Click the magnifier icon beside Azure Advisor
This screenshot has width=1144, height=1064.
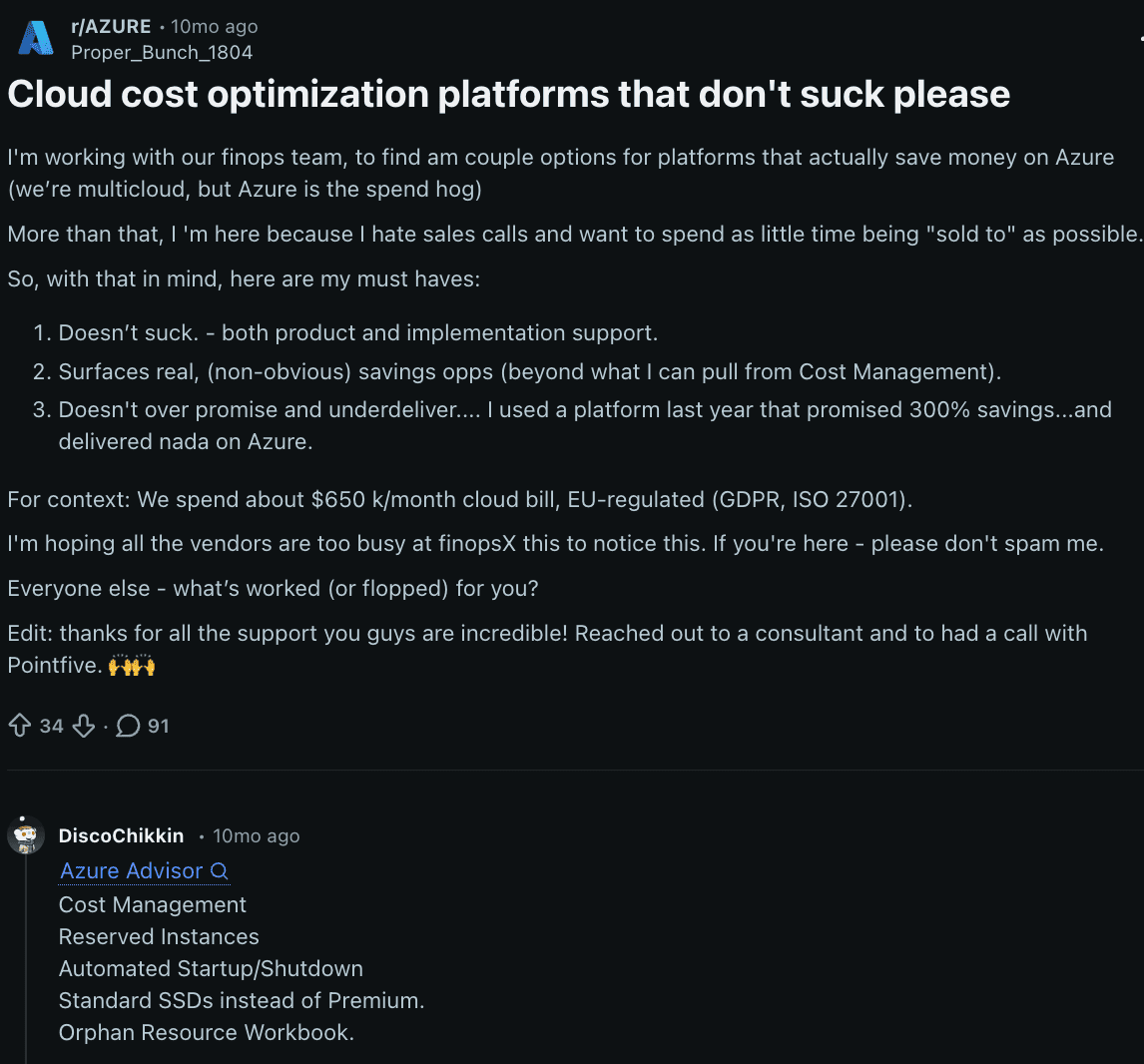[x=220, y=871]
